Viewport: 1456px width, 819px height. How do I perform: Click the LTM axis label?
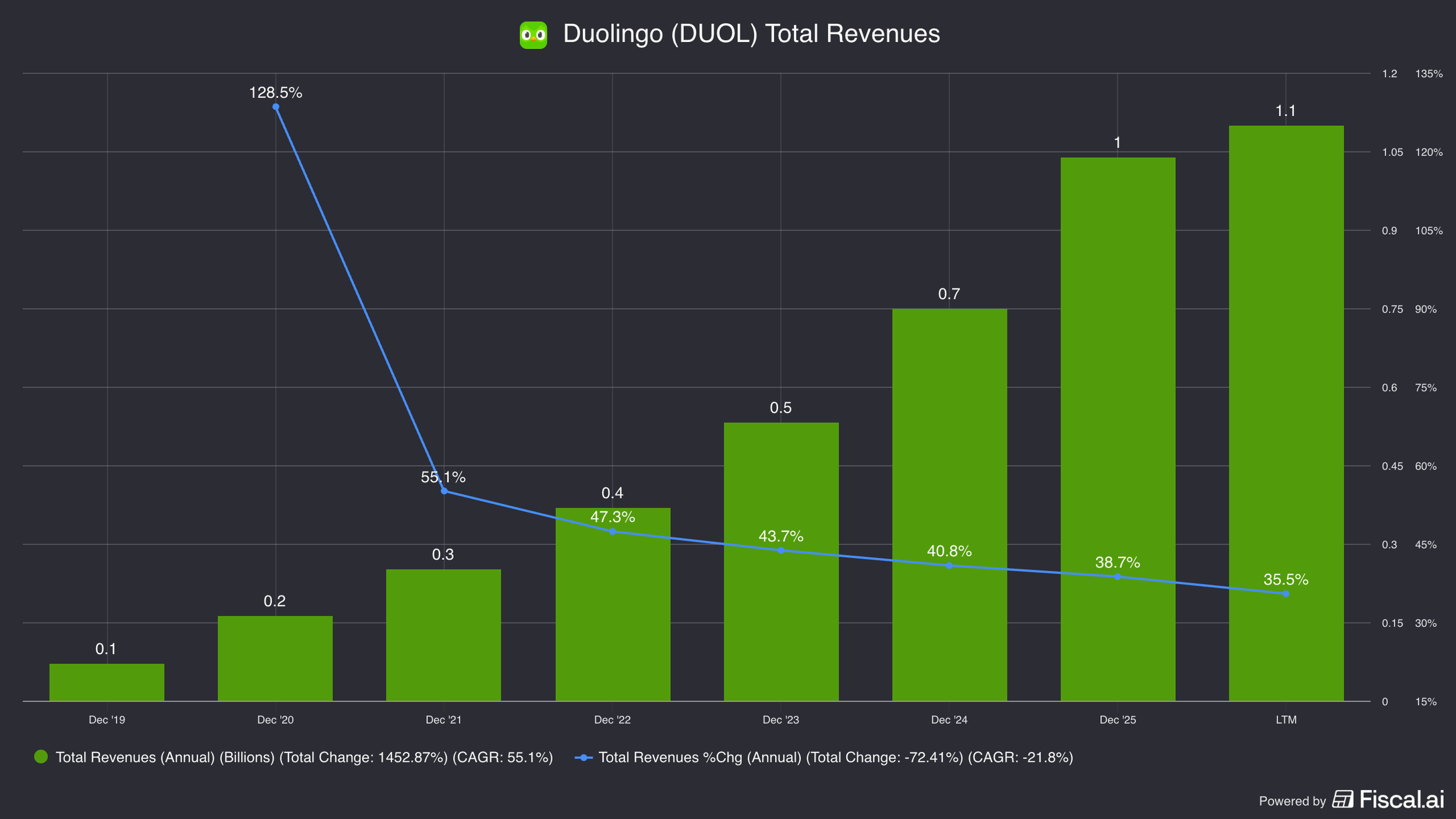pos(1286,720)
